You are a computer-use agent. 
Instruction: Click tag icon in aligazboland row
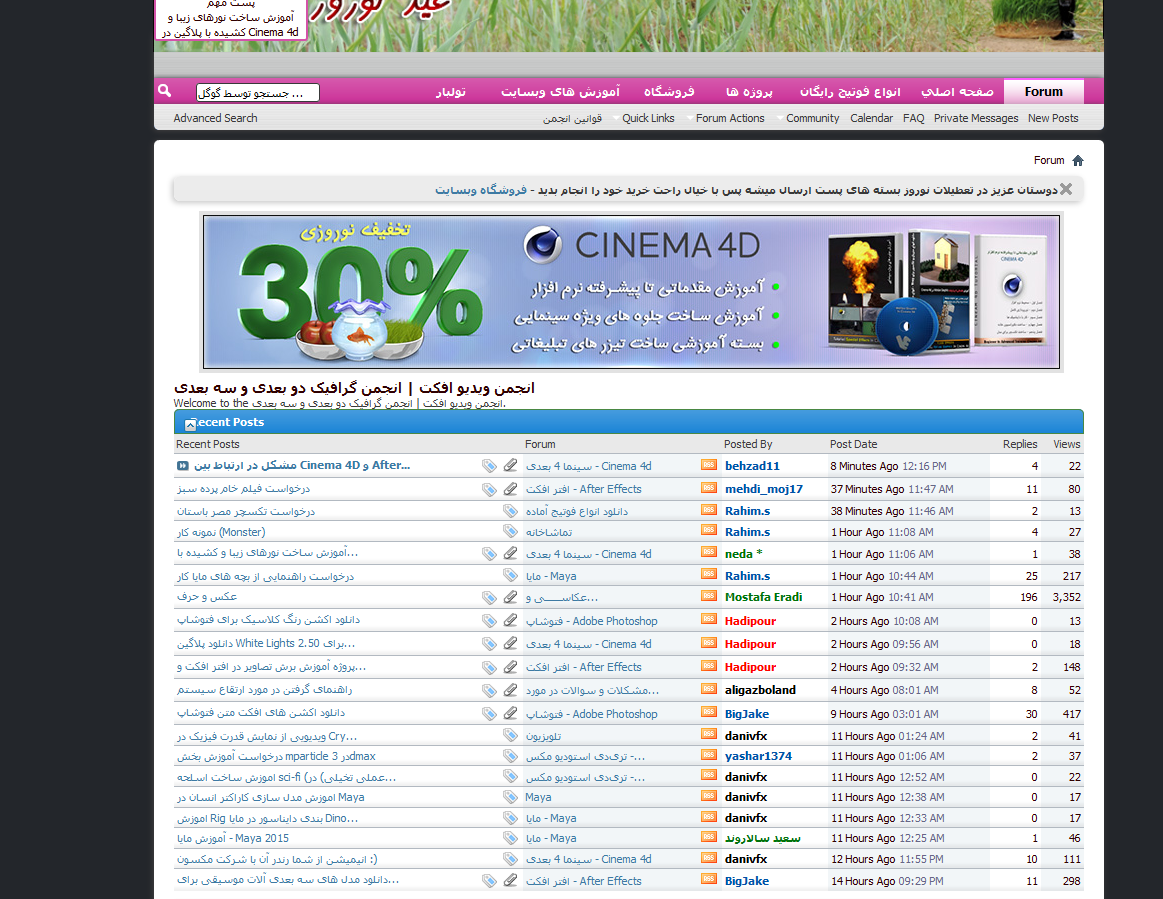489,691
